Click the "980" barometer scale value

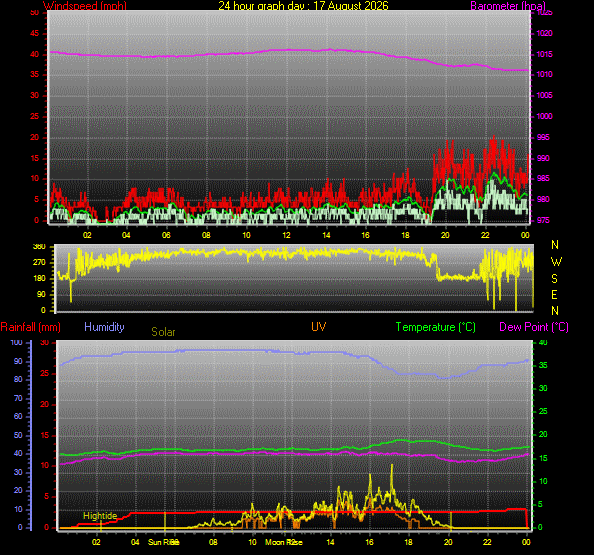pyautogui.click(x=543, y=199)
